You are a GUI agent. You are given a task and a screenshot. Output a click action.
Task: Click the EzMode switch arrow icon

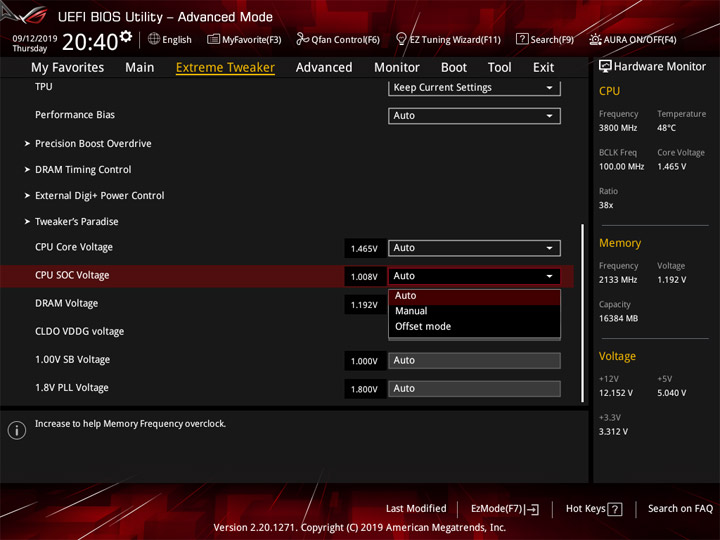coord(532,509)
